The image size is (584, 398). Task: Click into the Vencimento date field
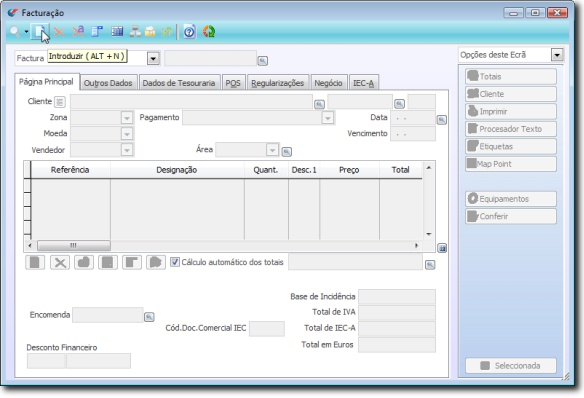[x=413, y=134]
